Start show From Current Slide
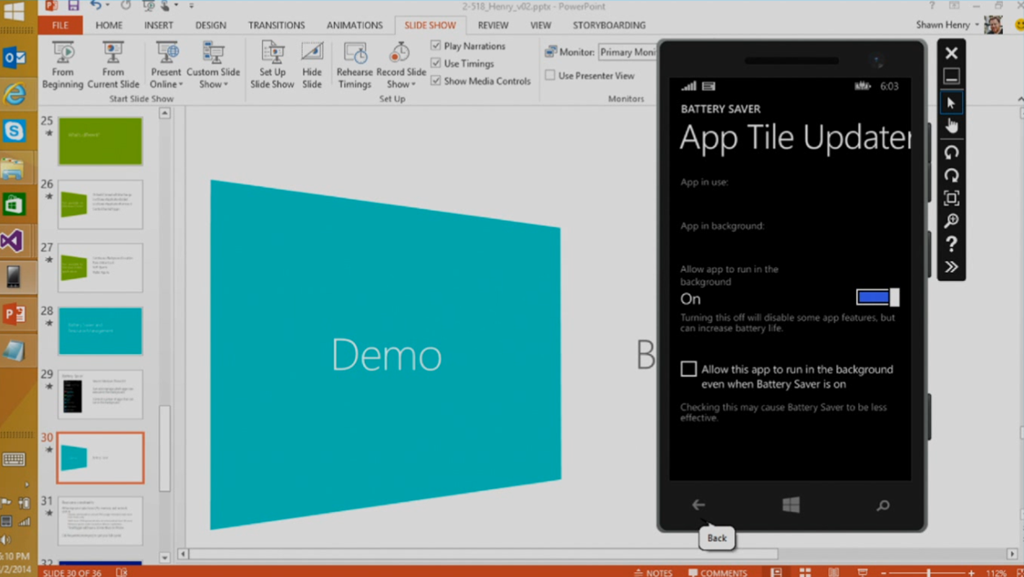Viewport: 1024px width, 577px height. [113, 65]
